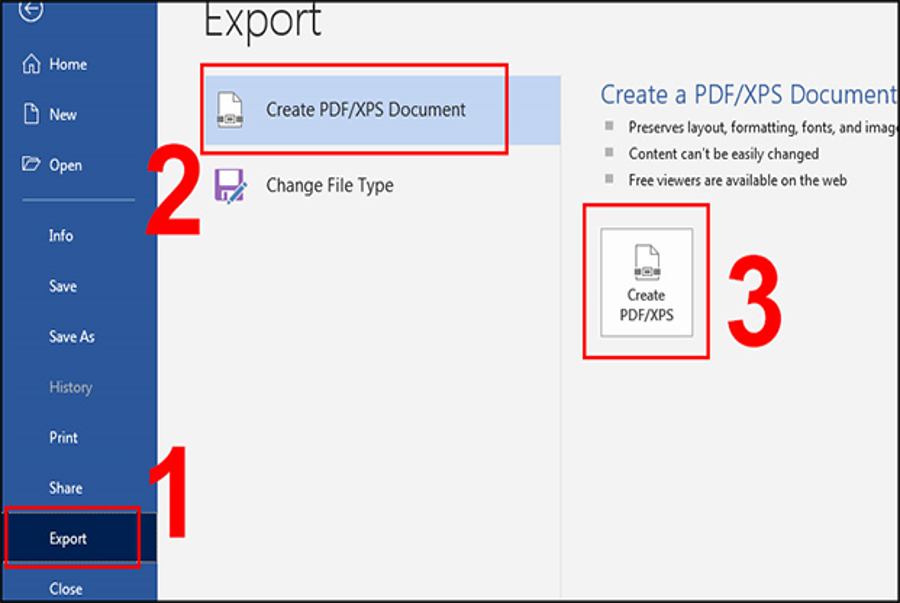Click the New blank page icon
Screen dimensions: 900x603
click(31, 115)
